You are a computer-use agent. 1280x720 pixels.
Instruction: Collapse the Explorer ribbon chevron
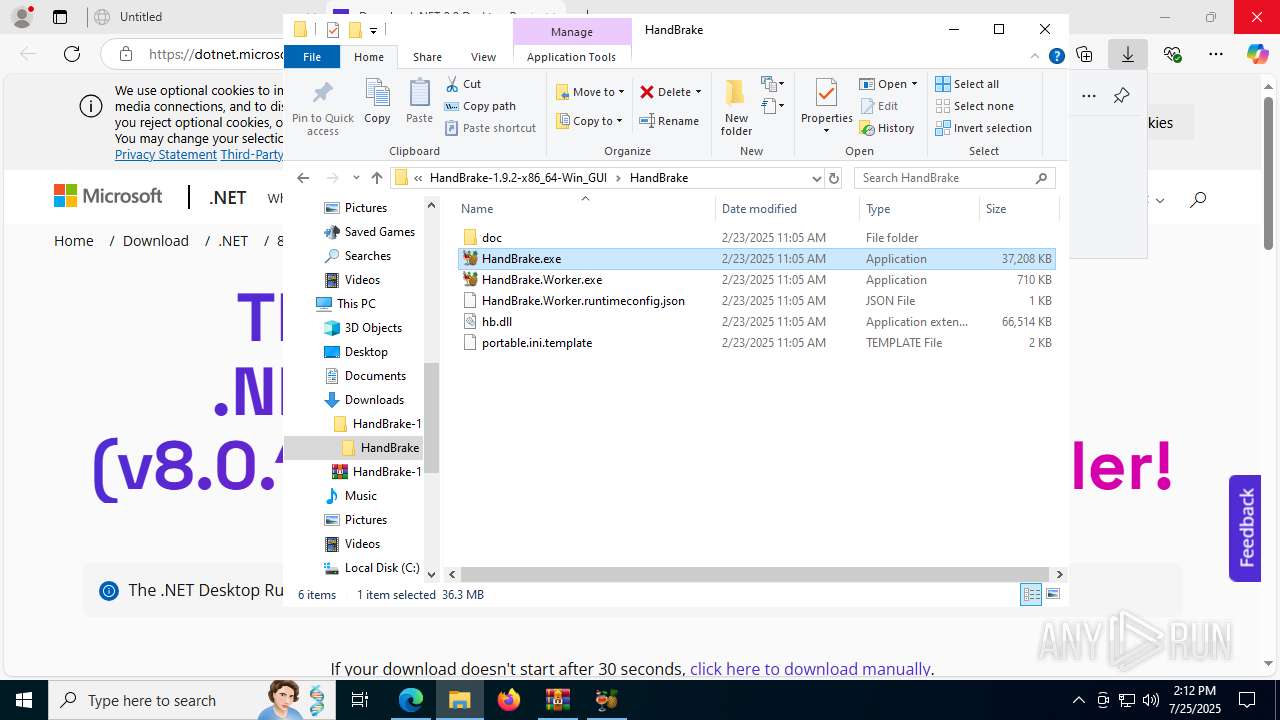click(x=1035, y=57)
